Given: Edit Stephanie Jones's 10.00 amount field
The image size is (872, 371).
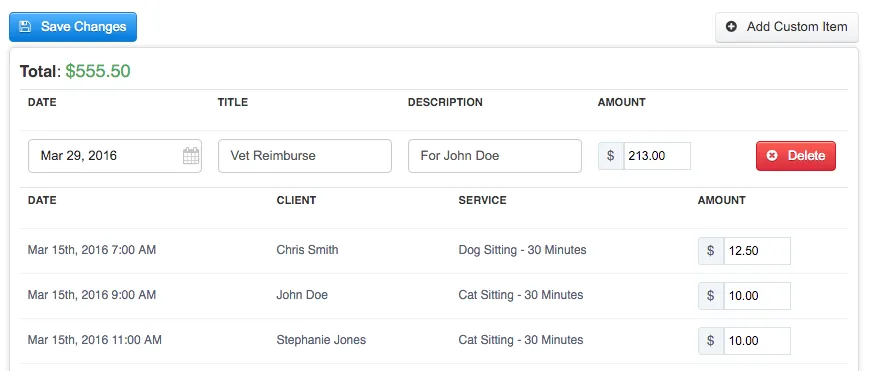Looking at the screenshot, I should 757,341.
